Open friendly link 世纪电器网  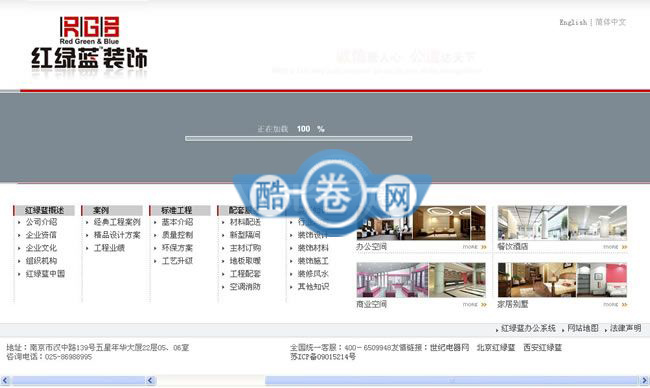point(449,348)
